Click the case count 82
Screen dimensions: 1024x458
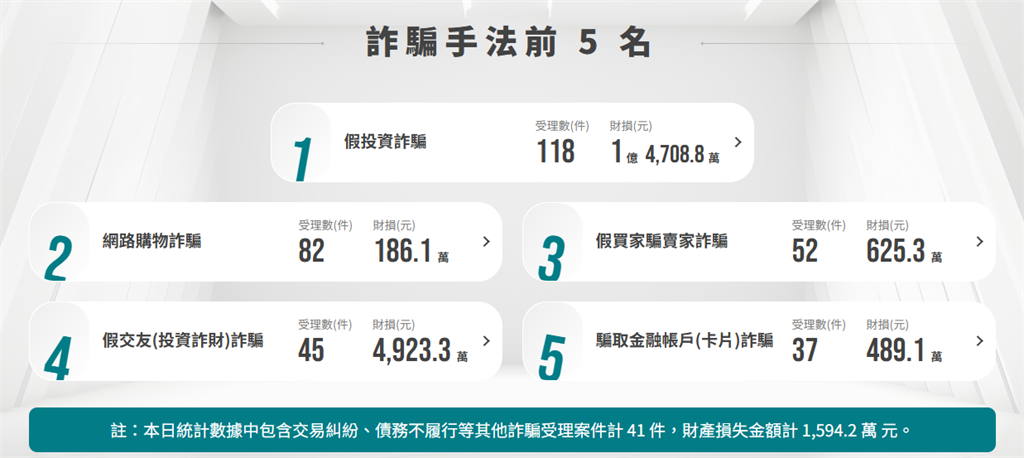[x=312, y=251]
